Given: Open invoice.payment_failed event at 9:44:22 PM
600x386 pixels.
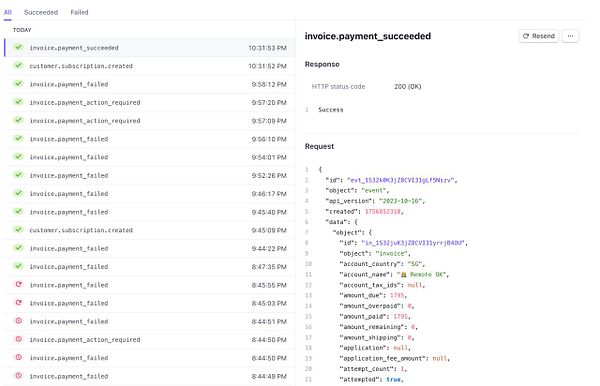Looking at the screenshot, I should click(x=150, y=249).
